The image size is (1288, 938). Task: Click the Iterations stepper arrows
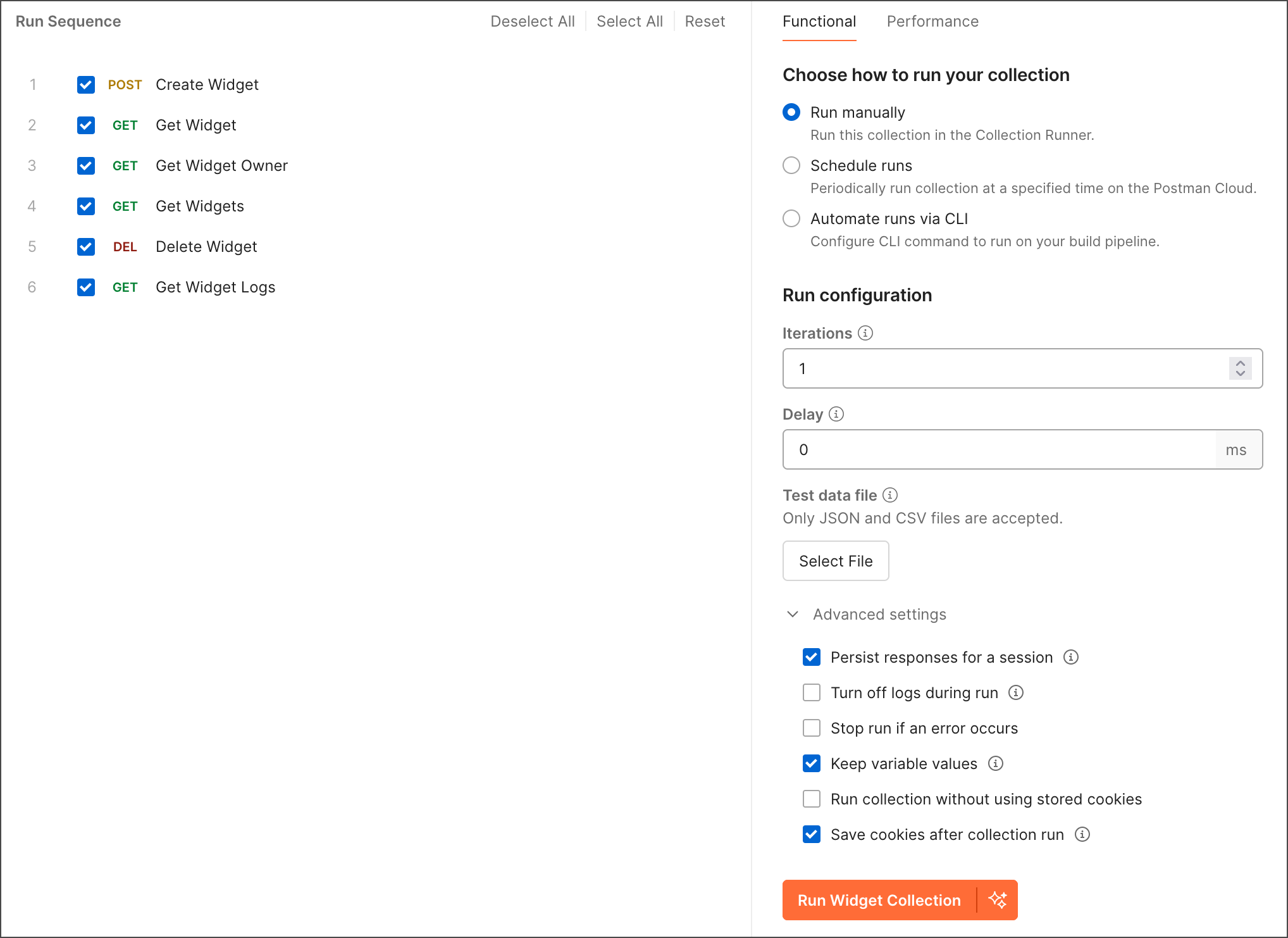coord(1240,368)
